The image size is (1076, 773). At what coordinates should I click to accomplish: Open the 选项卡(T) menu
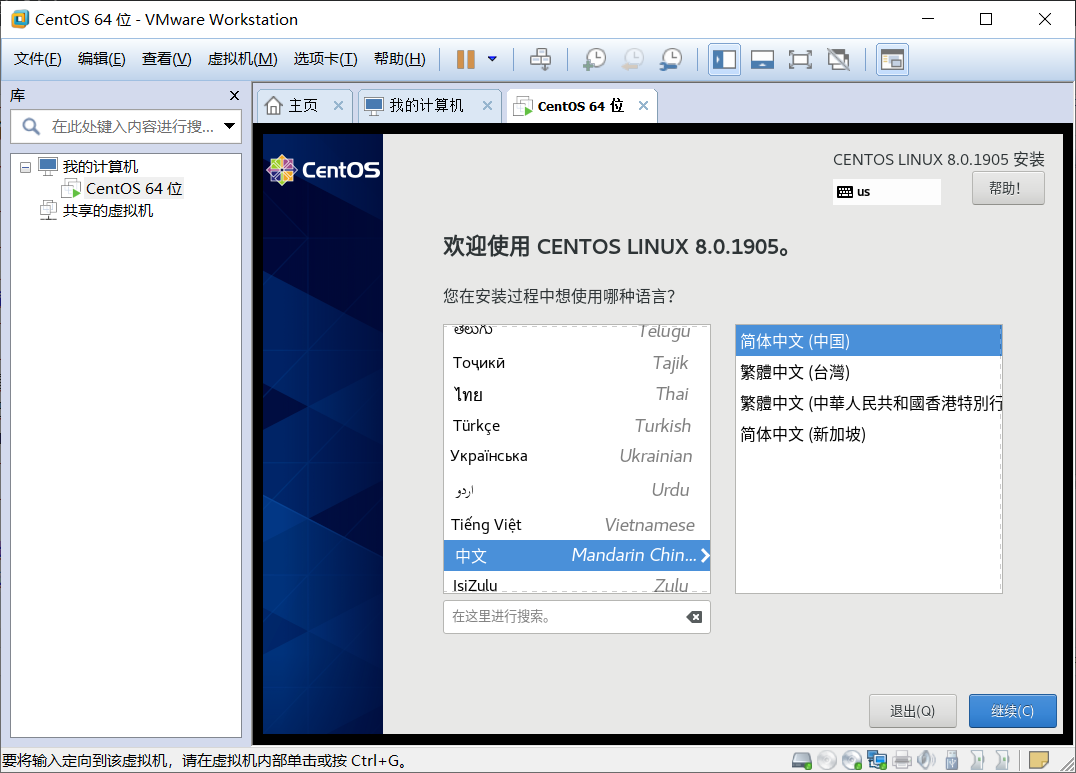click(x=325, y=59)
